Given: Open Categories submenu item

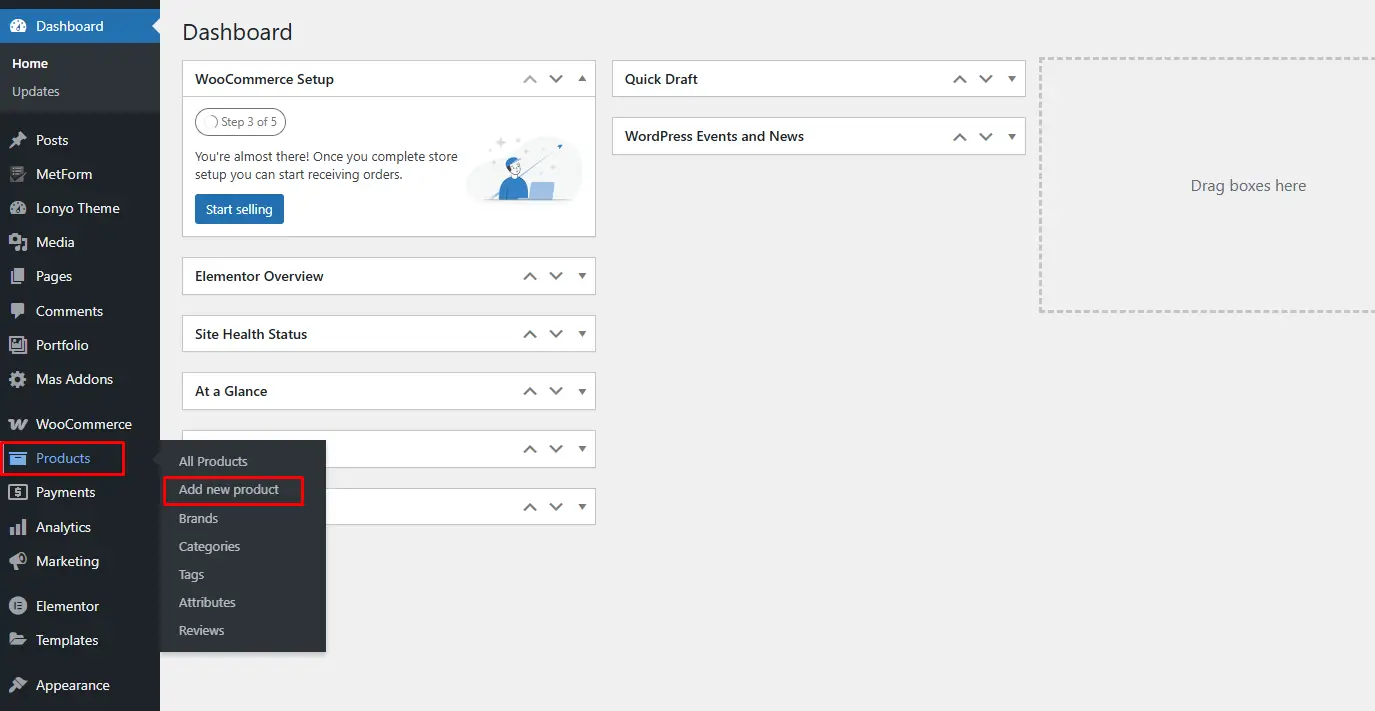Looking at the screenshot, I should 210,546.
